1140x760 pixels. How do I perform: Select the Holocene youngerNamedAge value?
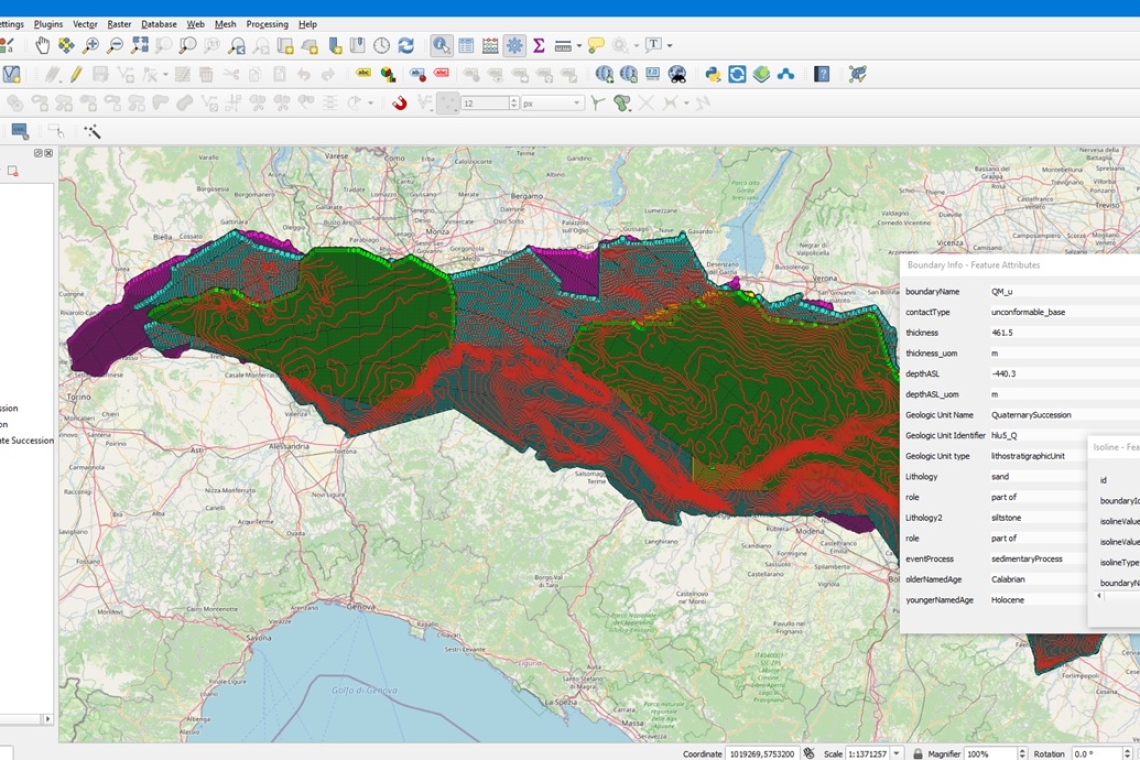pos(1007,600)
